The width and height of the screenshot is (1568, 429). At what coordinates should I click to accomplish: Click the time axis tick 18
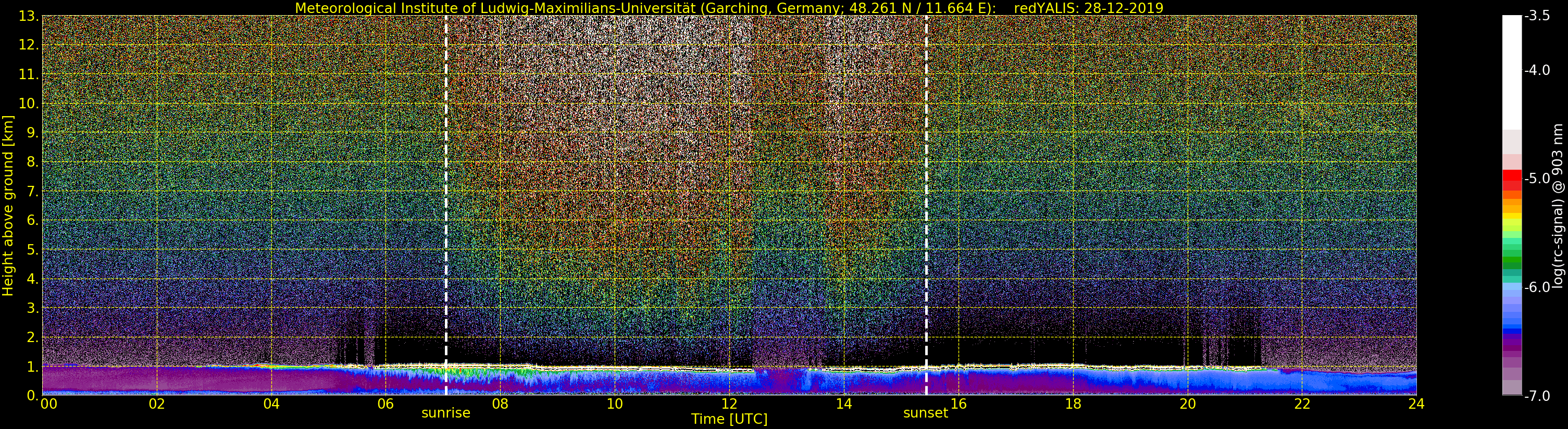[x=1073, y=403]
